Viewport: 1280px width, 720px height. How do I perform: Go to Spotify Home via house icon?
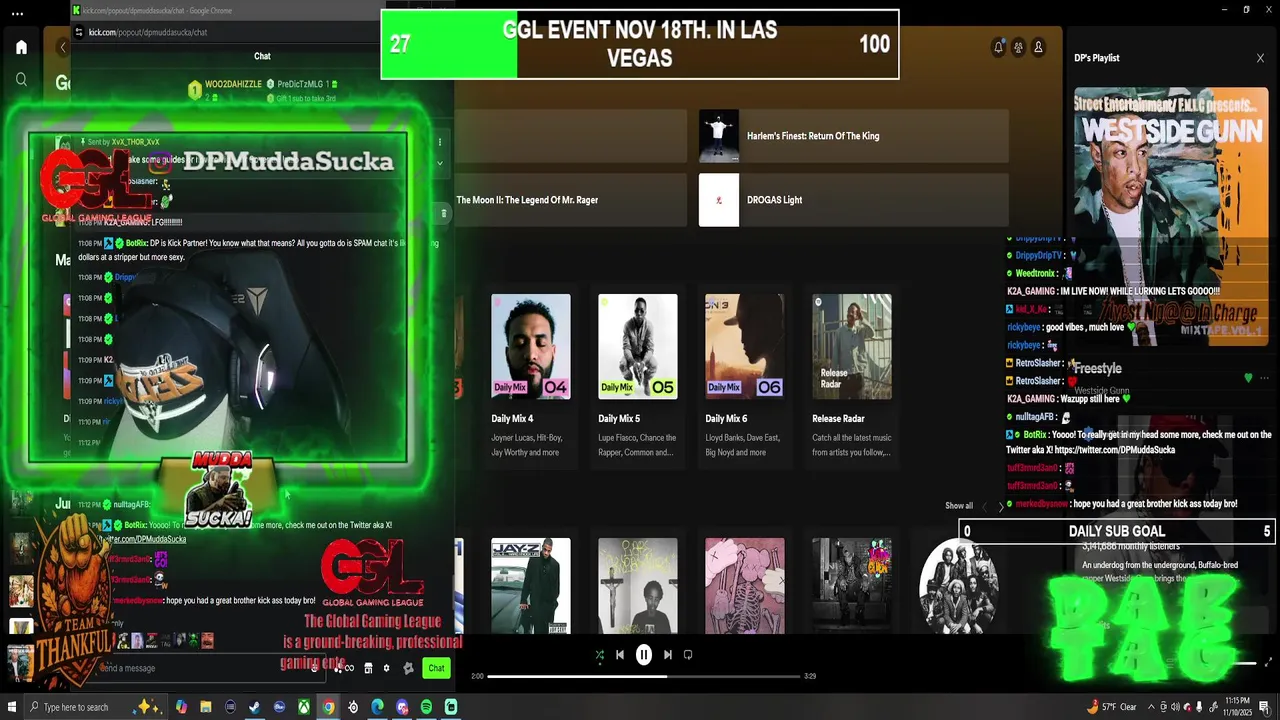tap(21, 47)
